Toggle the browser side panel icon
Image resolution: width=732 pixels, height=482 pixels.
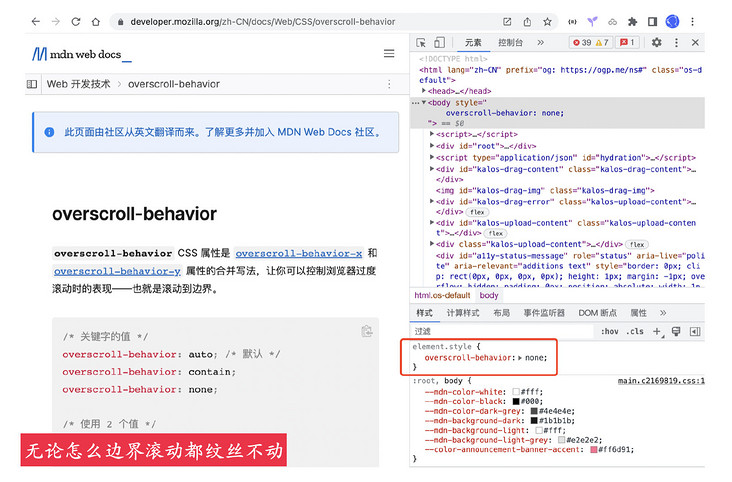652,21
